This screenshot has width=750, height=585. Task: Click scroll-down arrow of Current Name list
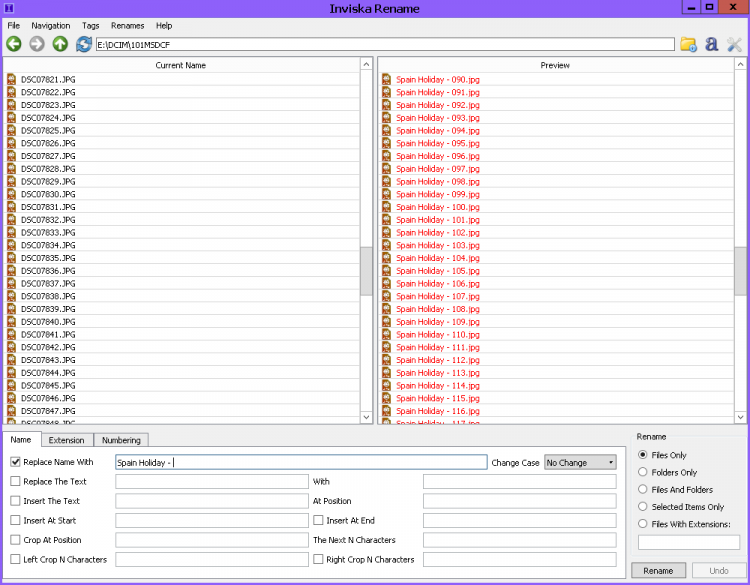[x=366, y=417]
